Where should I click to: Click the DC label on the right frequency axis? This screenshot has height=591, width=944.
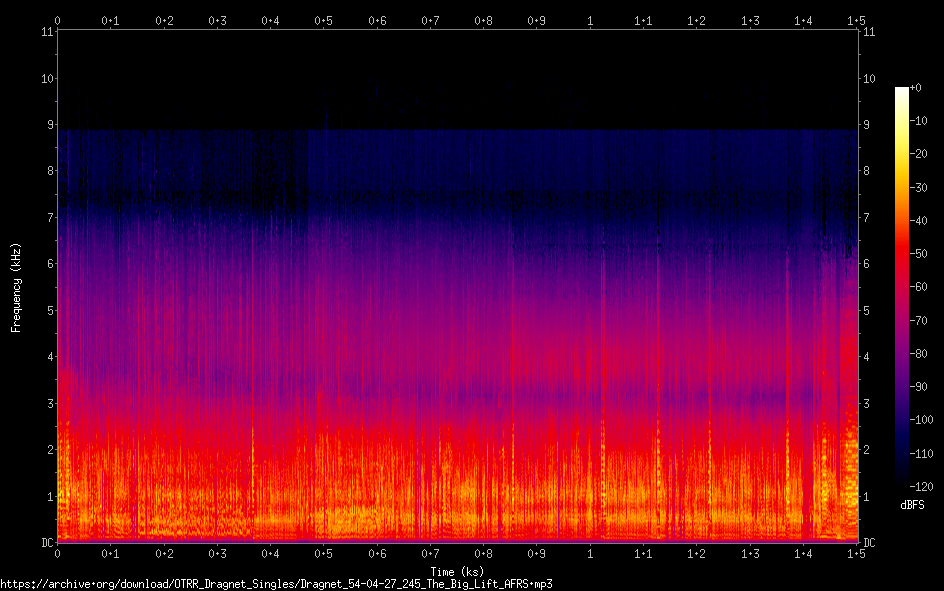point(869,543)
